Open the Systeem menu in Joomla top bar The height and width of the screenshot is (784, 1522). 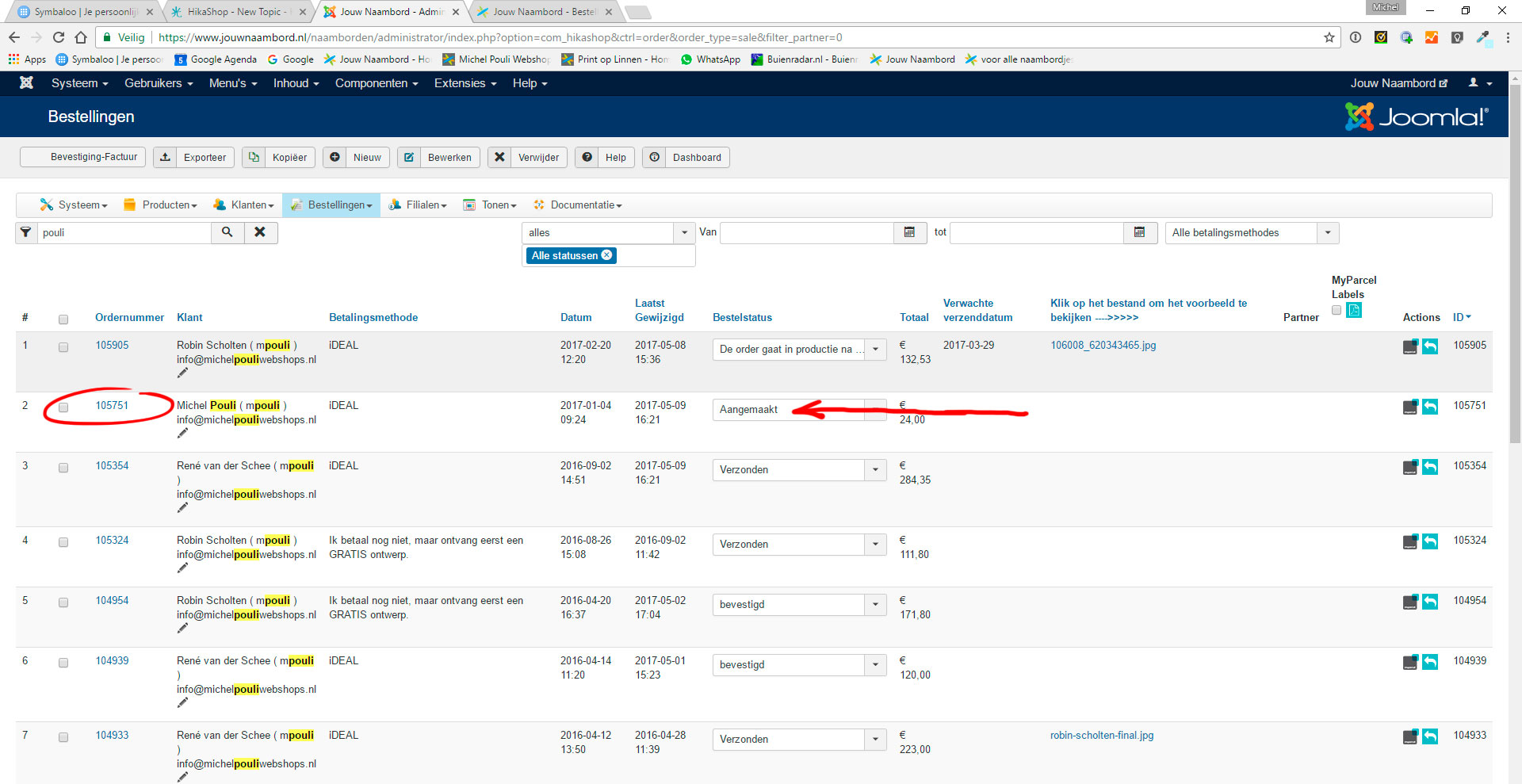(x=79, y=83)
